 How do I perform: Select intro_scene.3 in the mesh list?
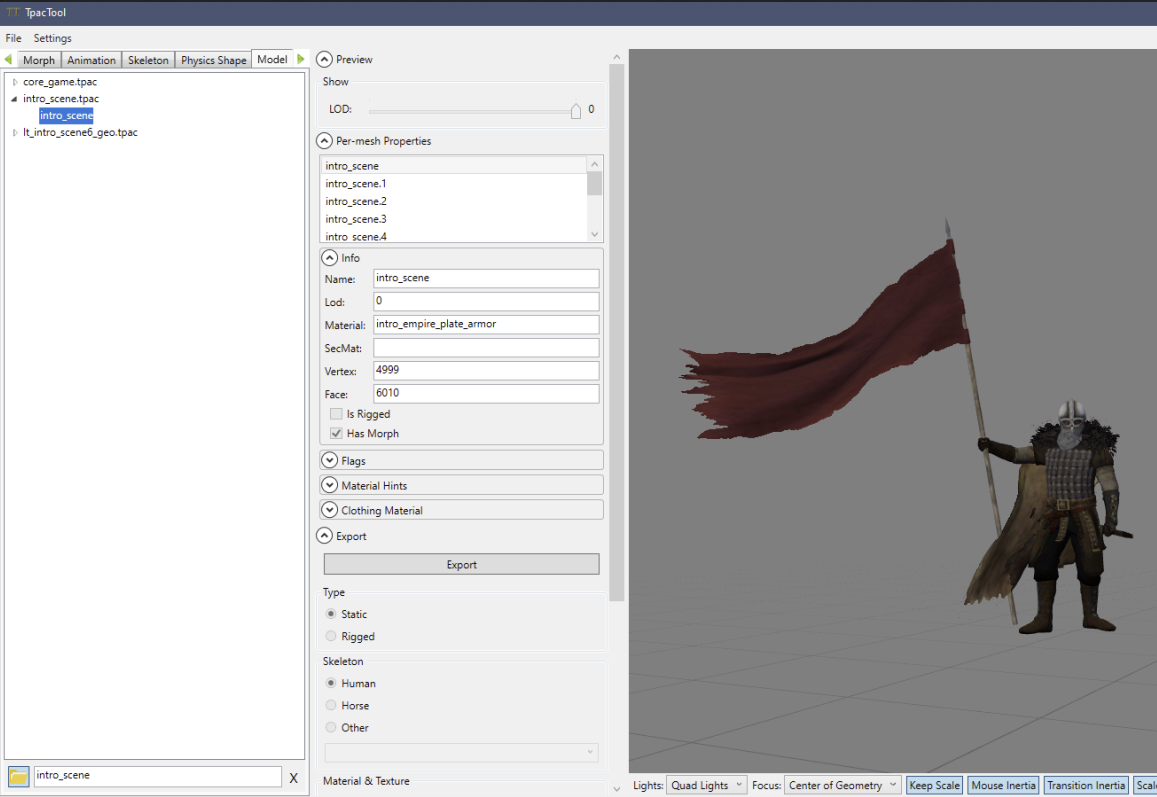(x=455, y=219)
